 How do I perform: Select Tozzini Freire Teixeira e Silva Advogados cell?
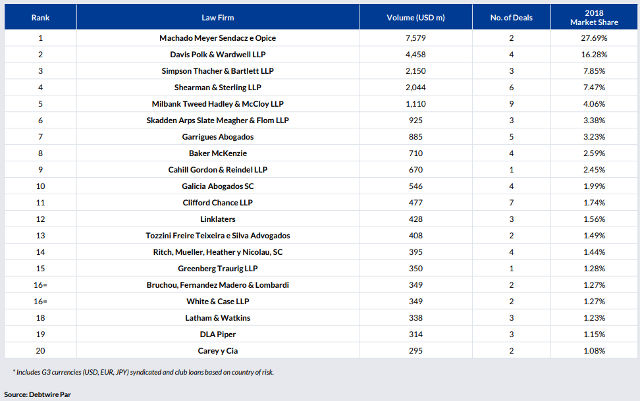[218, 236]
